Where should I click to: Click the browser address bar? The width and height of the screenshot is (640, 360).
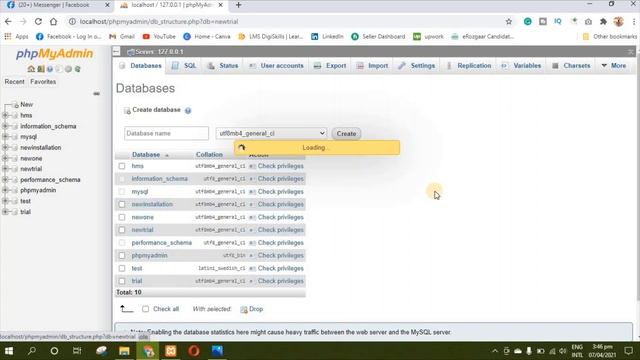(286, 22)
